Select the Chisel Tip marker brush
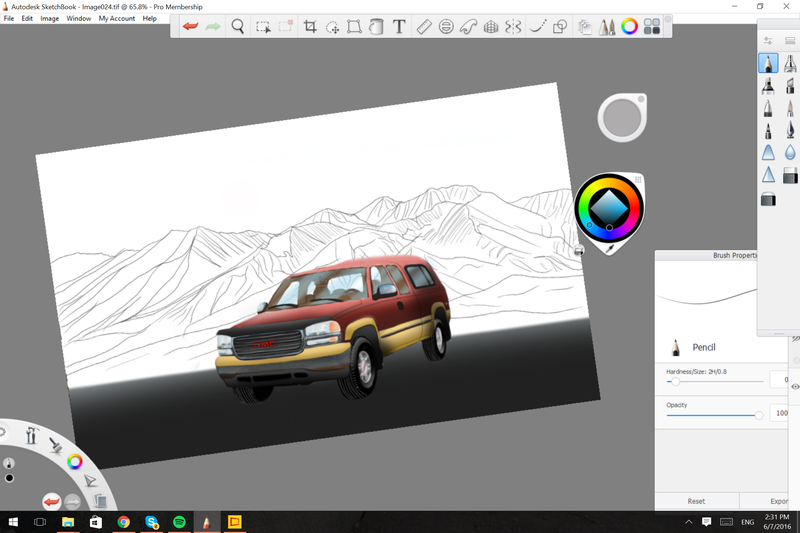This screenshot has height=533, width=800. tap(790, 86)
